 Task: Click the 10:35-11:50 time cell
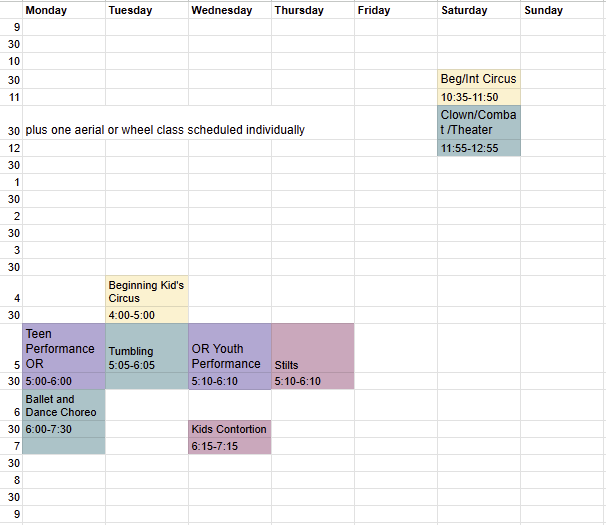479,97
